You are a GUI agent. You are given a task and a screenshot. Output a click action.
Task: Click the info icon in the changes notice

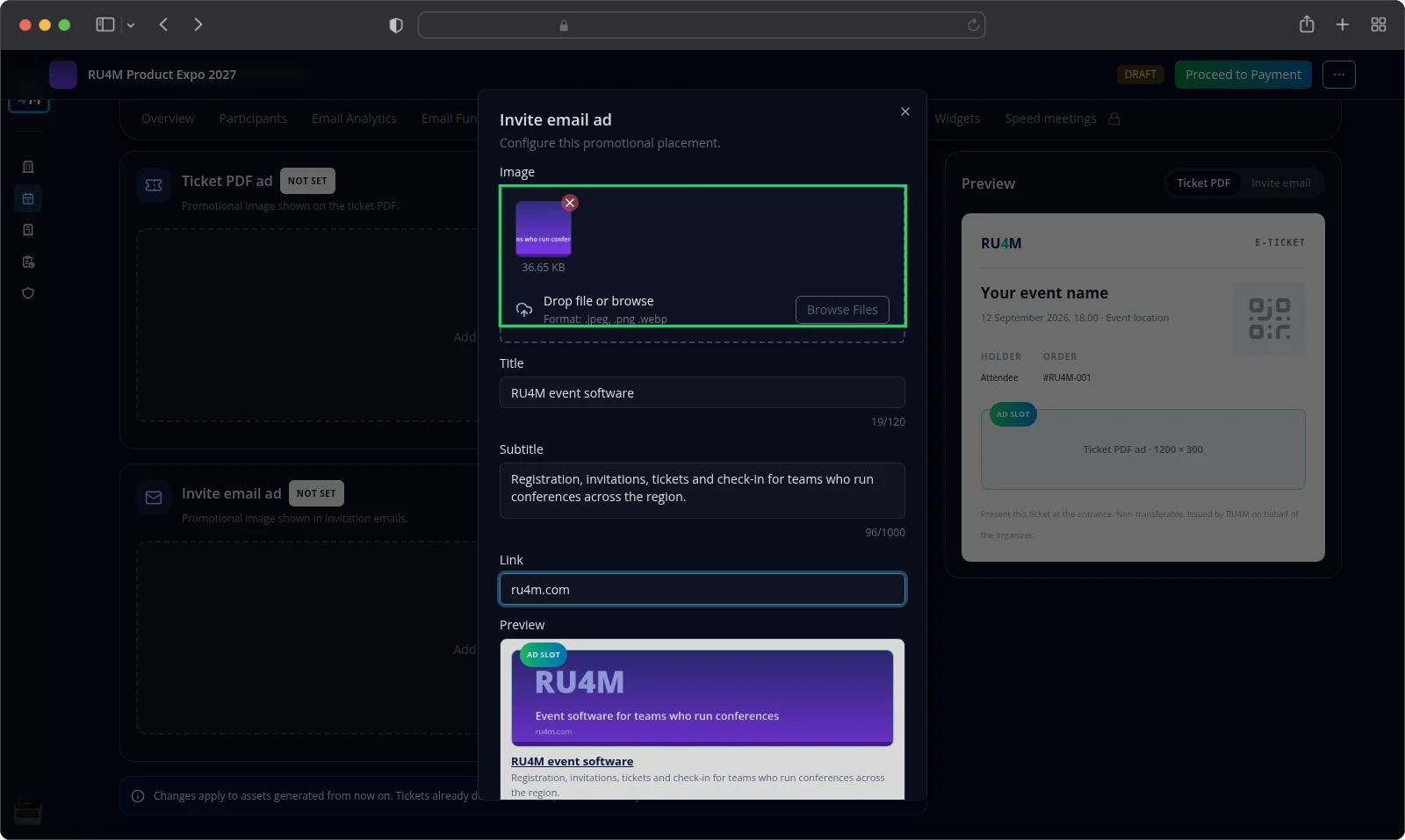[x=138, y=796]
